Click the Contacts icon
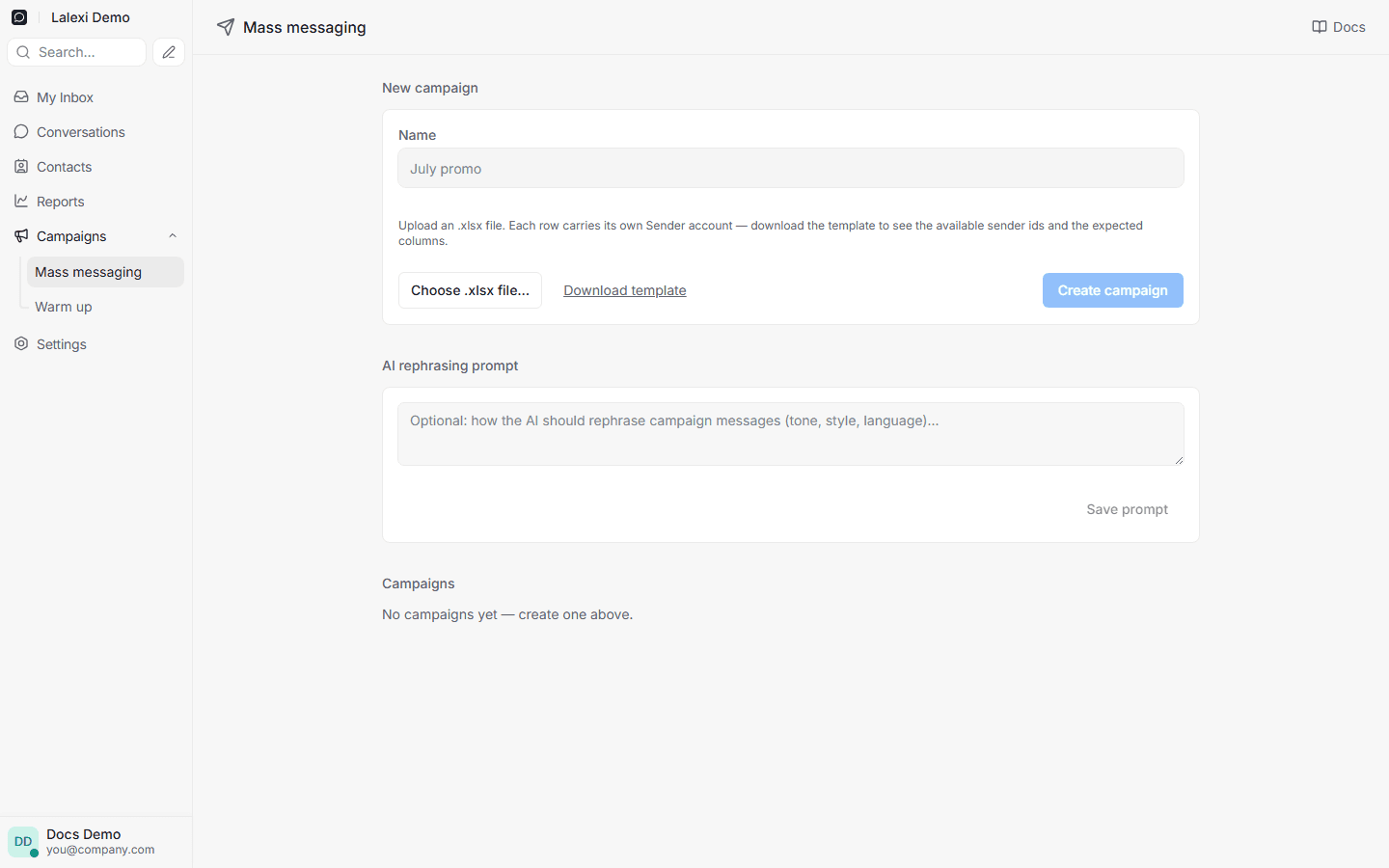Viewport: 1389px width, 868px height. pos(21,167)
